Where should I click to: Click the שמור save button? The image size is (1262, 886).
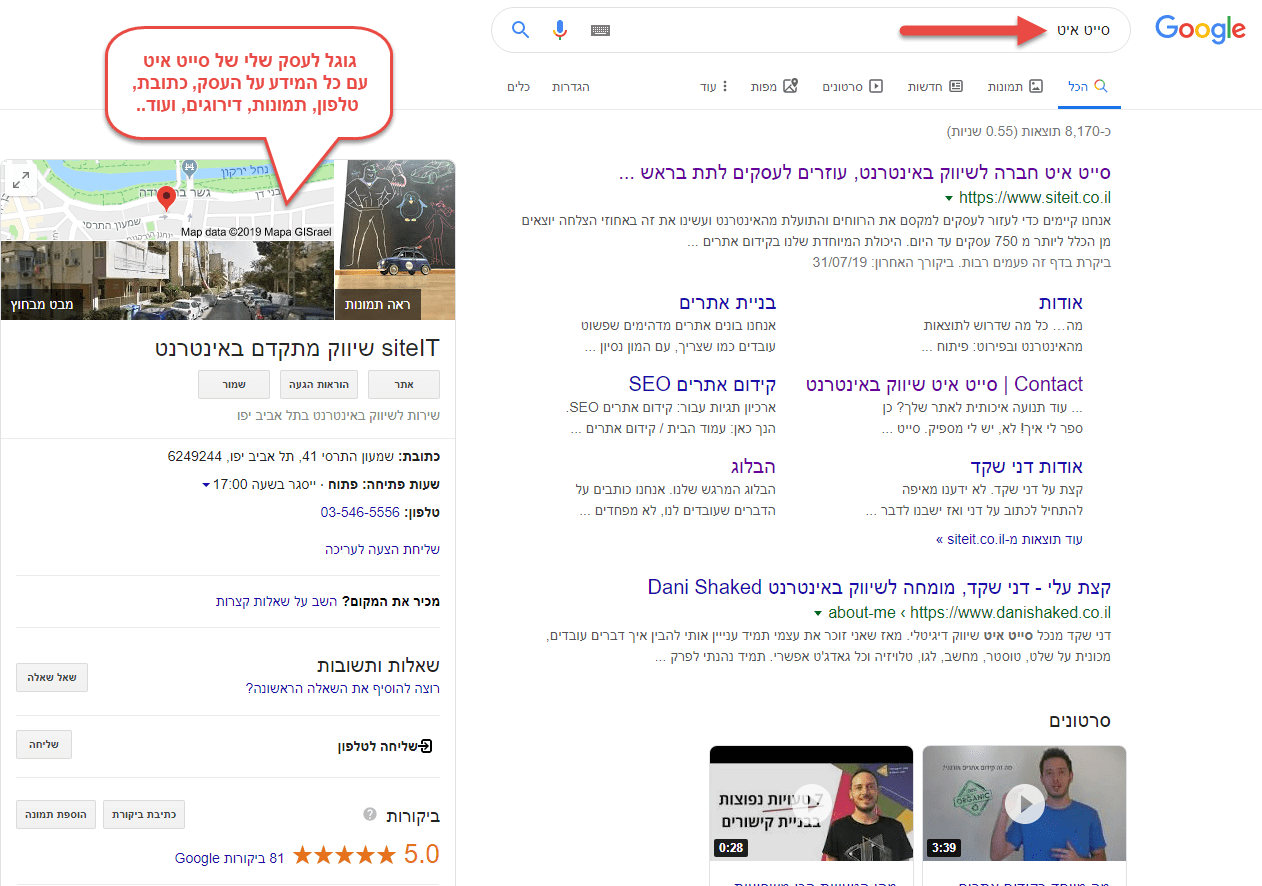click(x=234, y=384)
